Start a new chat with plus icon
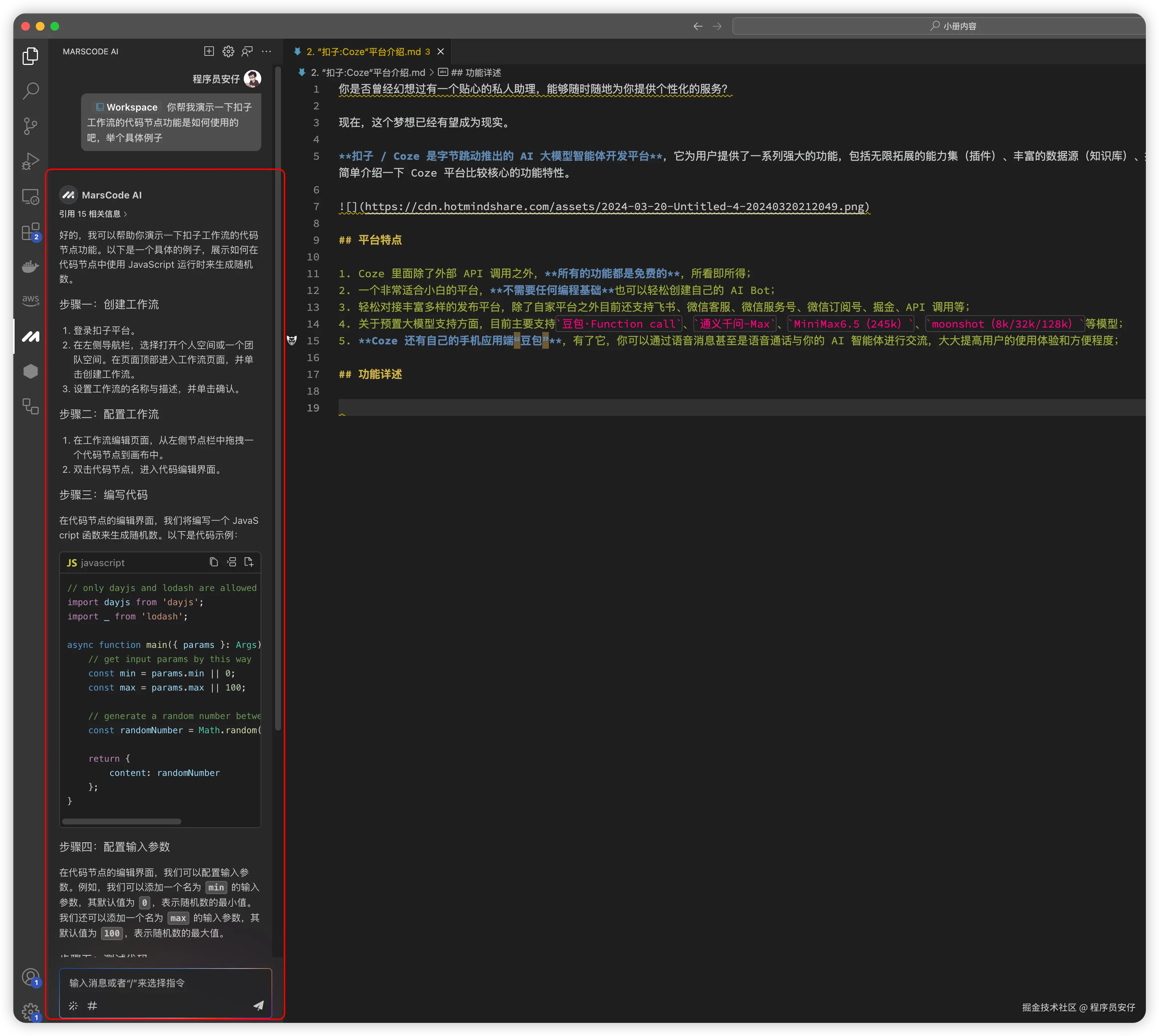 pos(209,51)
